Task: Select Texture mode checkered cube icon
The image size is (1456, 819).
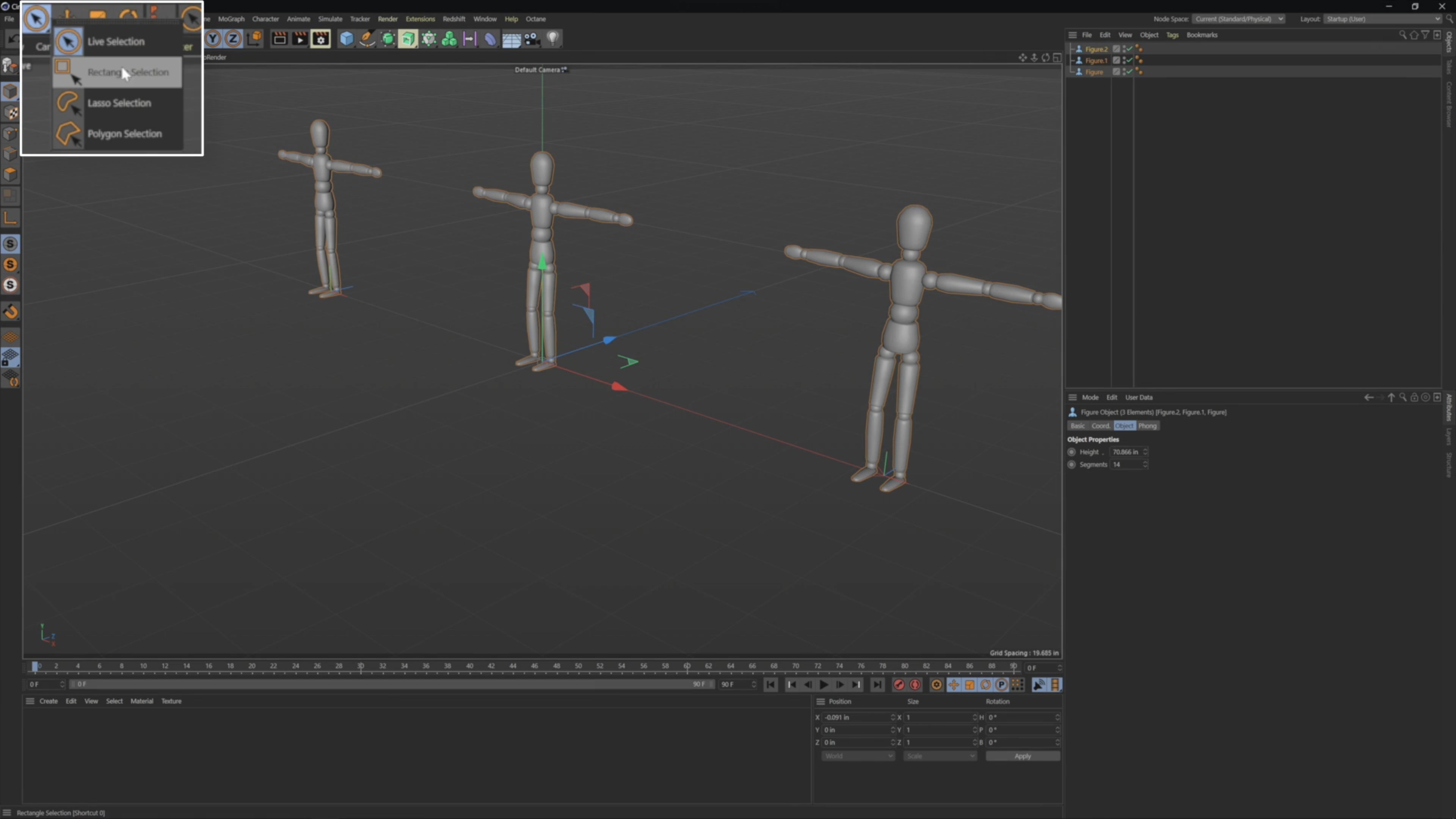Action: [10, 113]
